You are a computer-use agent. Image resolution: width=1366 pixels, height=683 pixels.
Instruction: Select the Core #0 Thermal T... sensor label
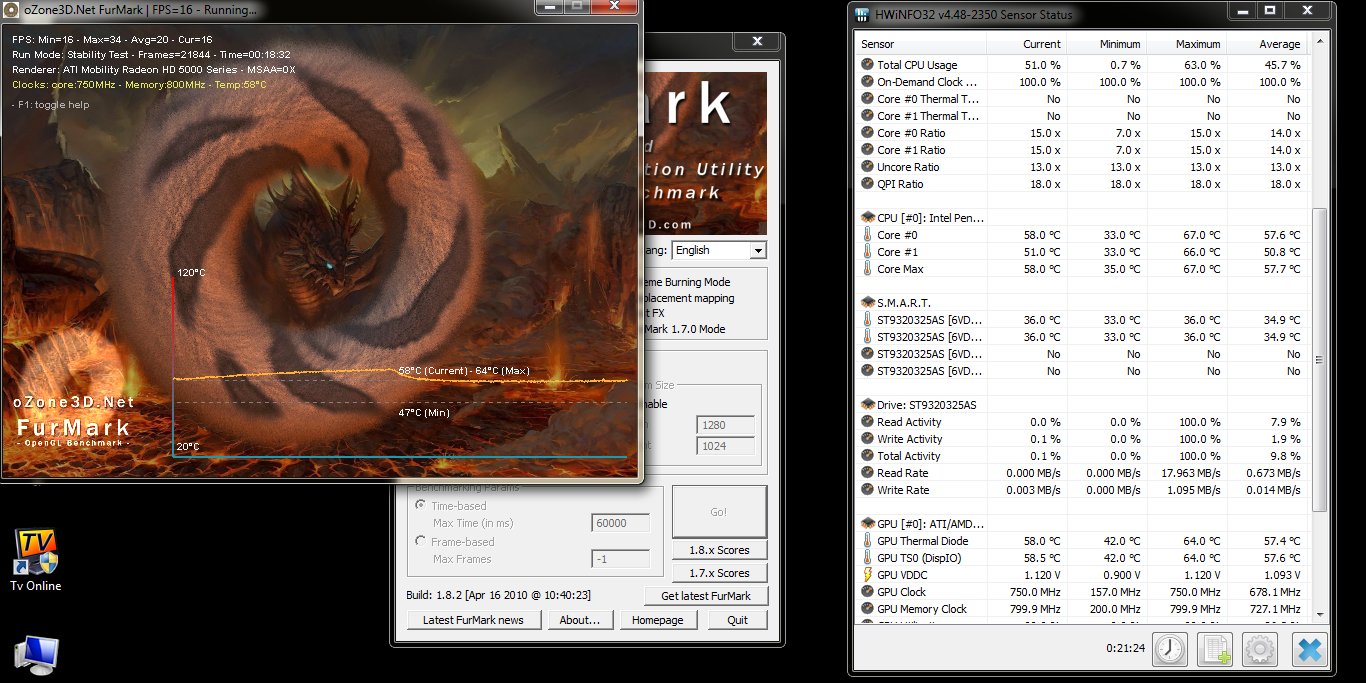coord(928,99)
